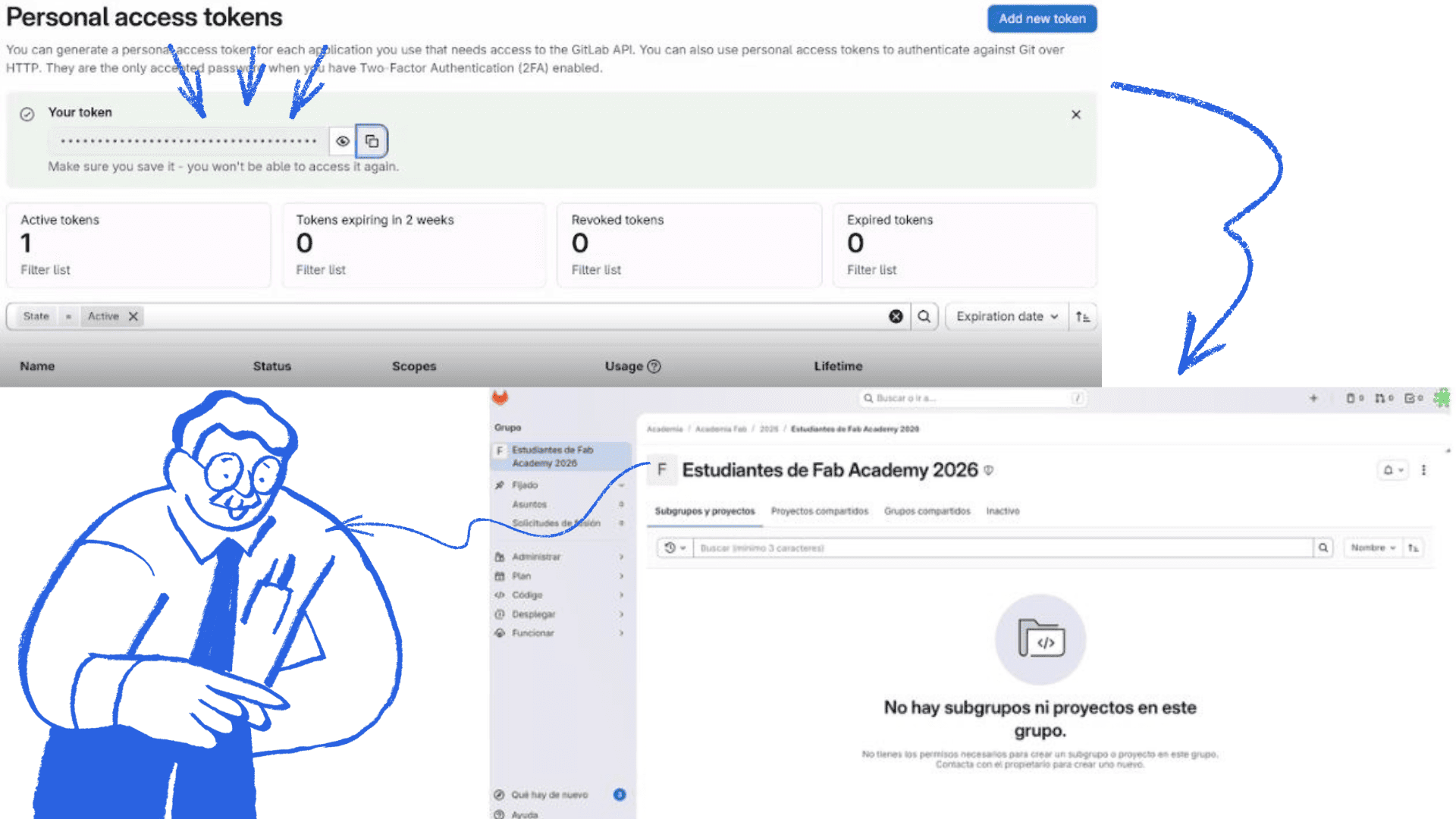The height and width of the screenshot is (819, 1456).
Task: Remove the Active state filter chip
Action: coord(133,316)
